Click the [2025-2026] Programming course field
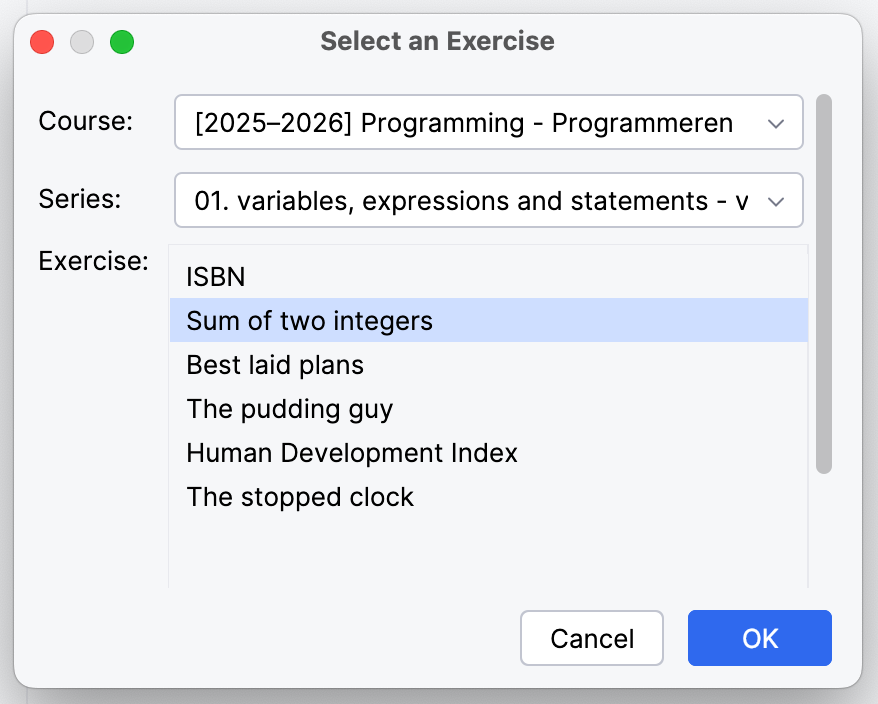The width and height of the screenshot is (878, 704). tap(450, 122)
